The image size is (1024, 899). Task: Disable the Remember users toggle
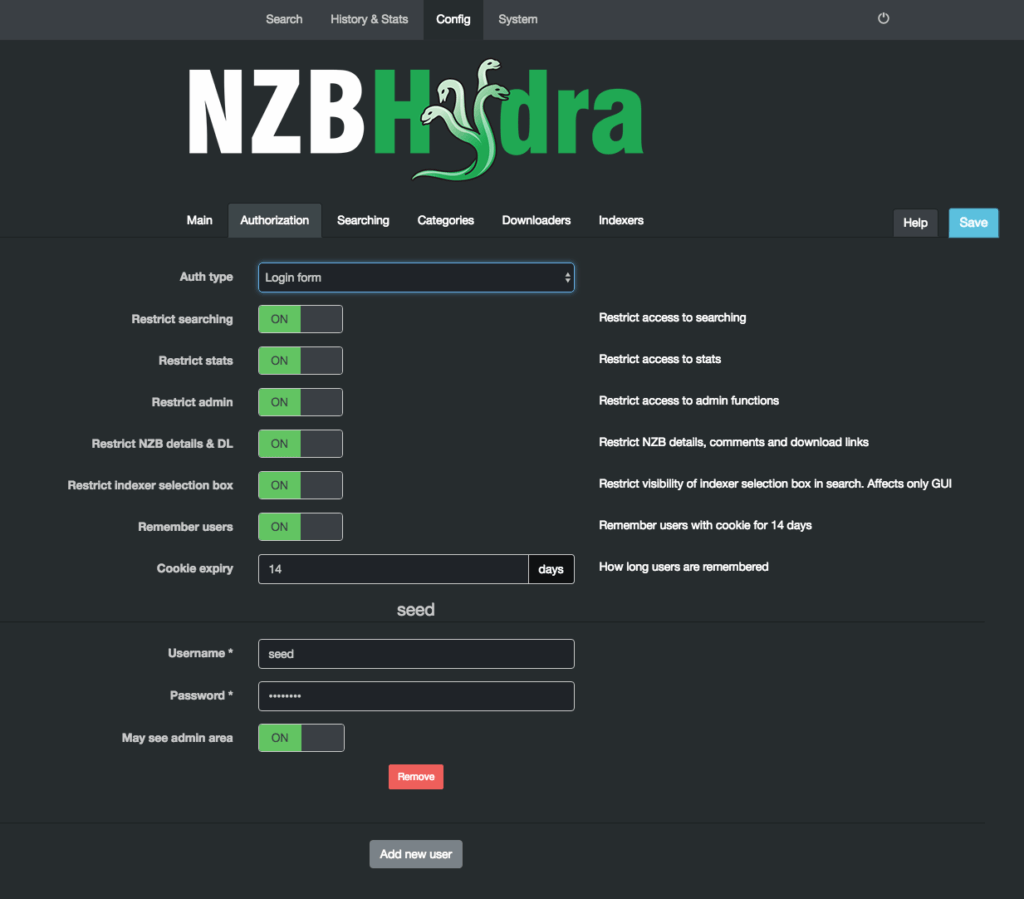[300, 527]
